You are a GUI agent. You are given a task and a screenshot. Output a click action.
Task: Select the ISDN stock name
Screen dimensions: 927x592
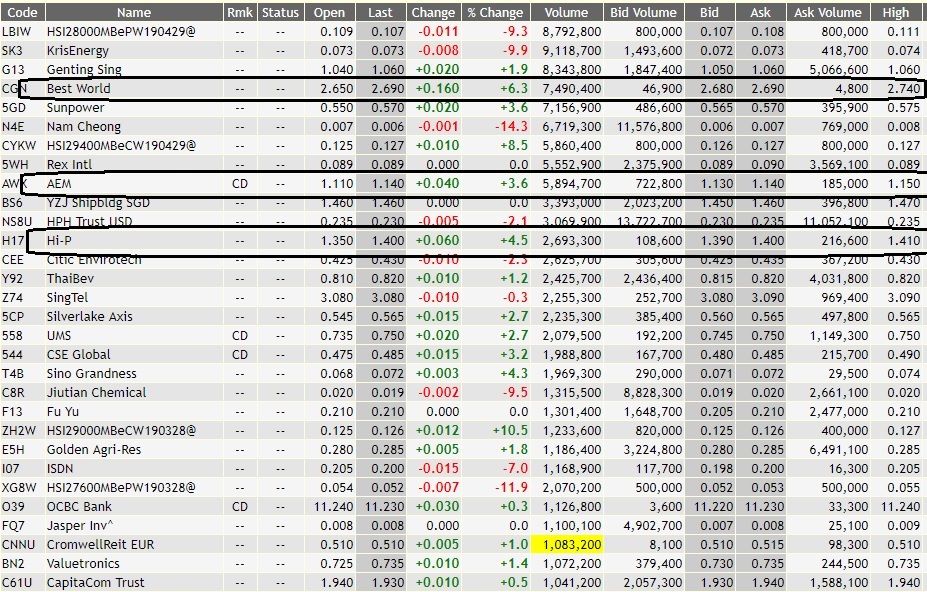(x=60, y=469)
